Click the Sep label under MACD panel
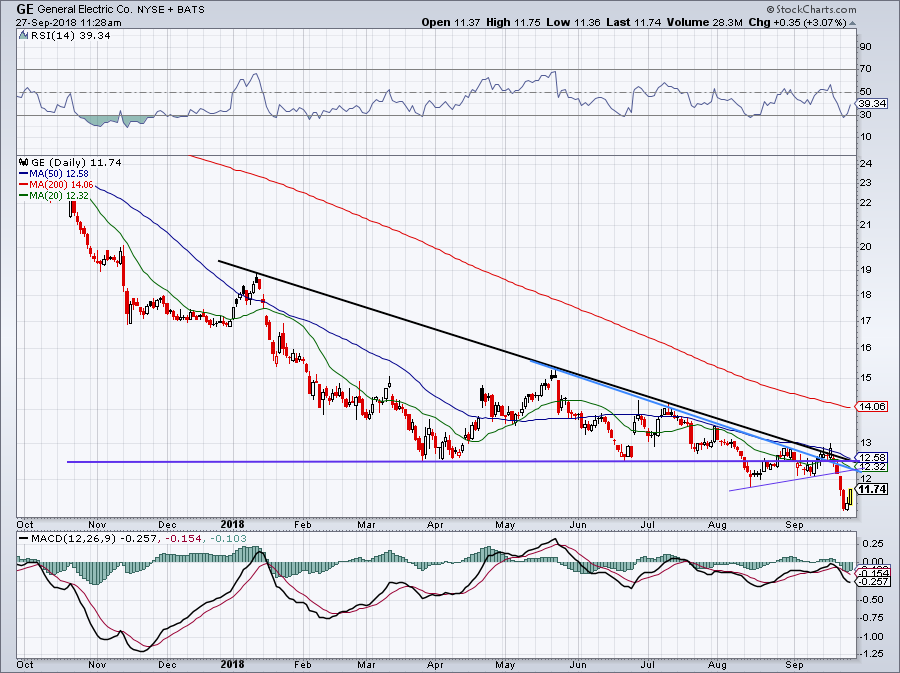This screenshot has height=673, width=900. (x=794, y=665)
